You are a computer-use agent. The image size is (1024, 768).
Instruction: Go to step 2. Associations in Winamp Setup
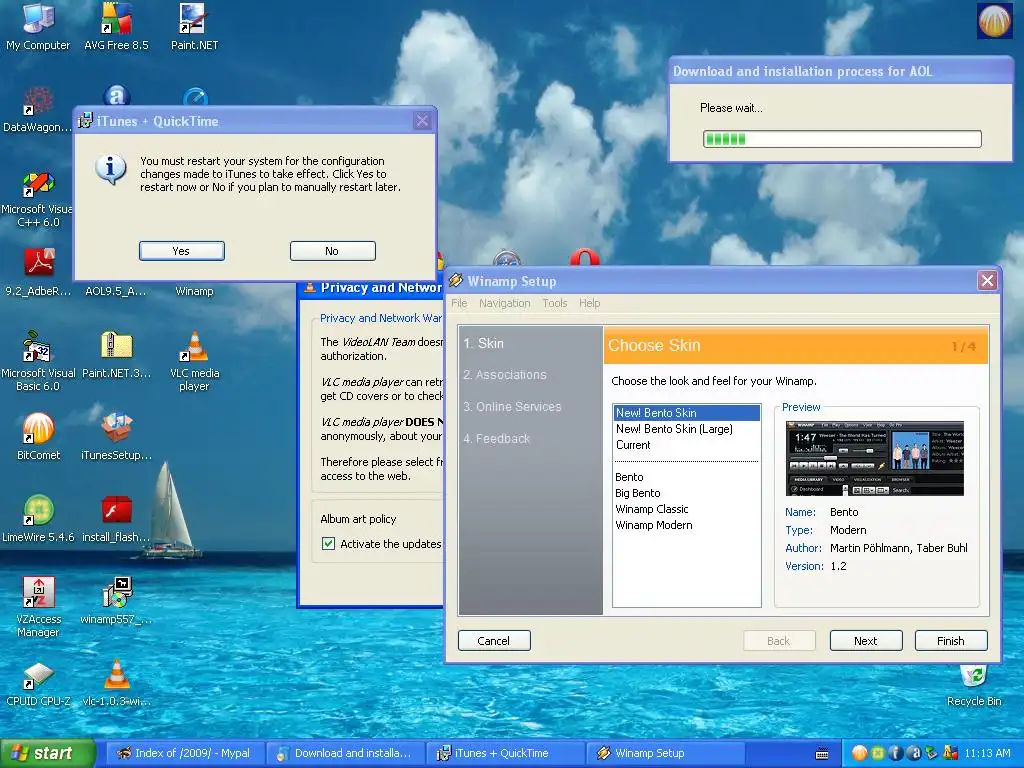coord(505,375)
